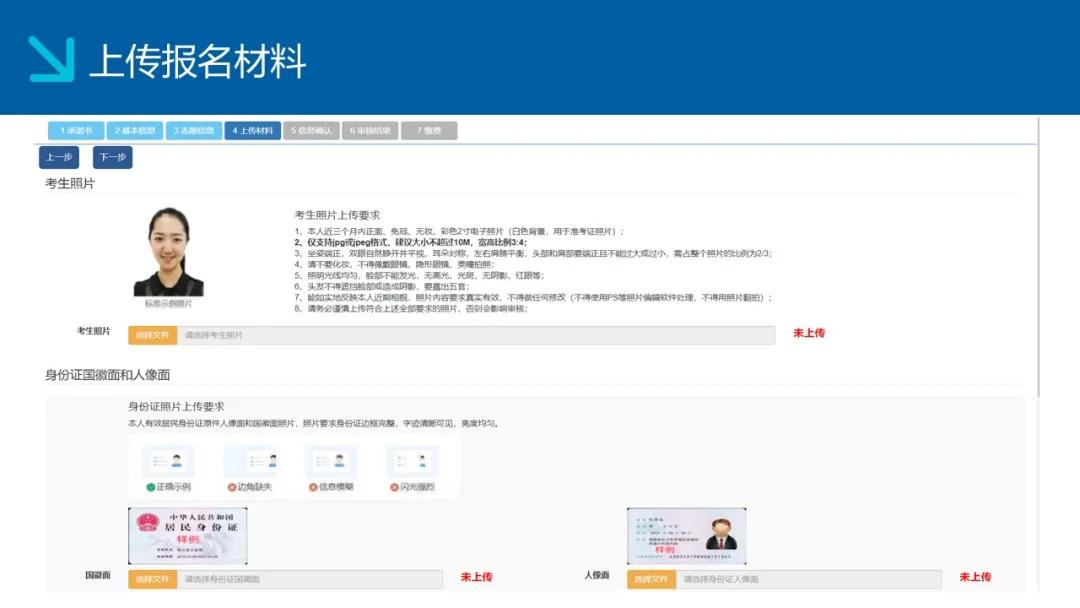Go to step 1 承诺书 tab
Image resolution: width=1080 pixels, height=608 pixels.
click(76, 131)
